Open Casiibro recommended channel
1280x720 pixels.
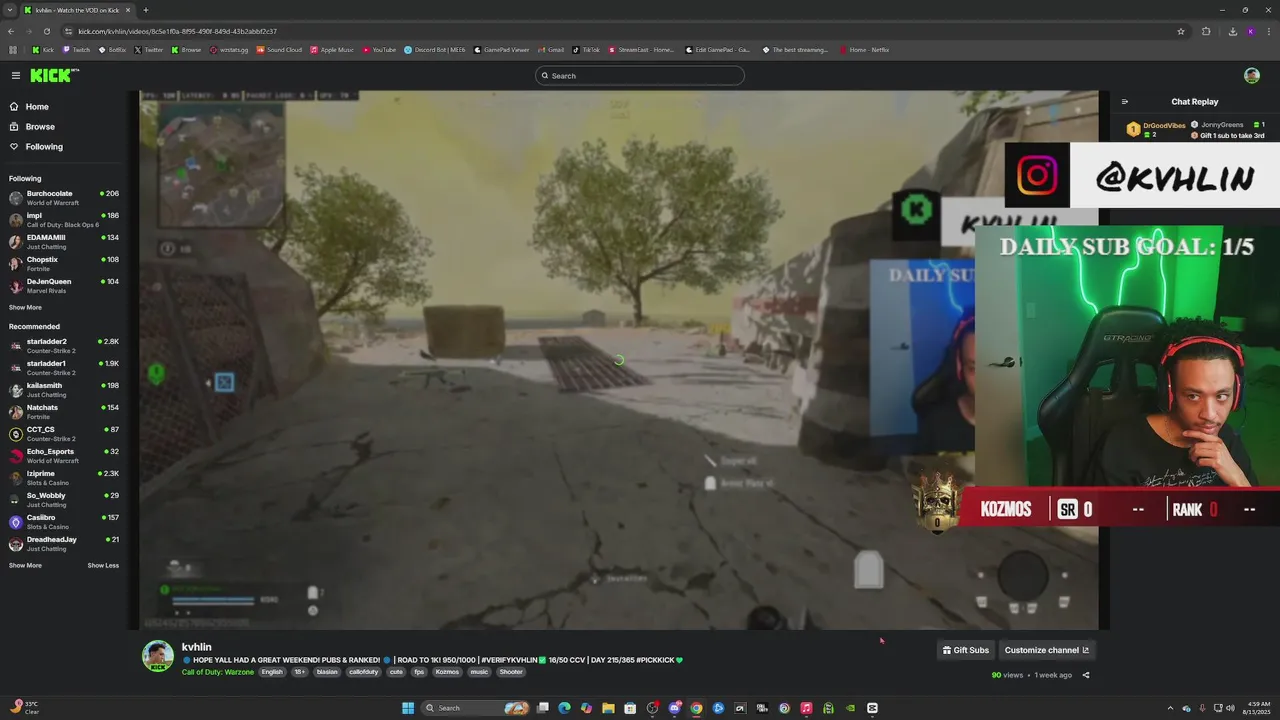click(x=64, y=522)
